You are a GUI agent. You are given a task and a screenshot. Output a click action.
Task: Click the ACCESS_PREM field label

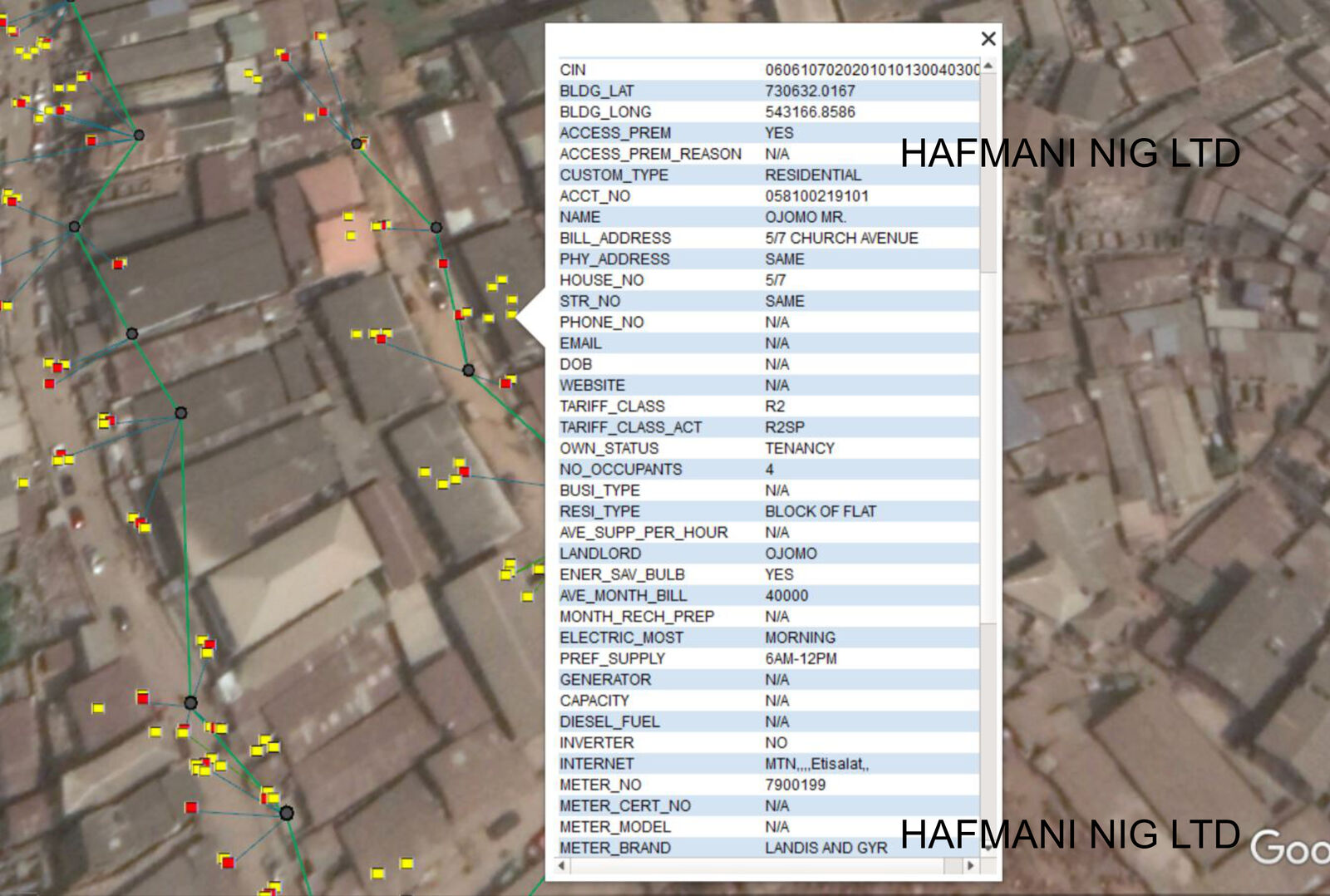(615, 133)
